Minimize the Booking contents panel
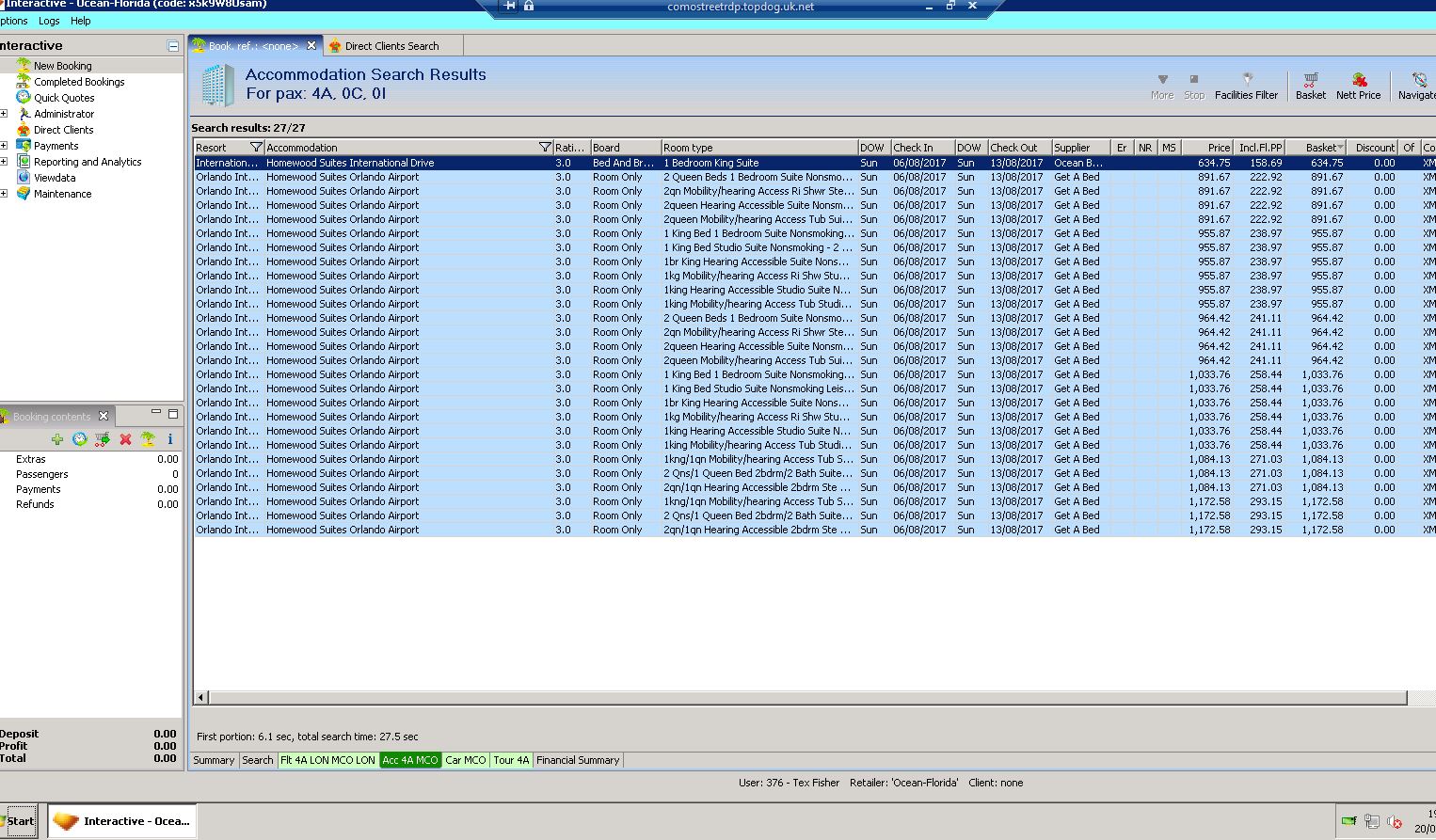Image resolution: width=1436 pixels, height=840 pixels. point(156,413)
